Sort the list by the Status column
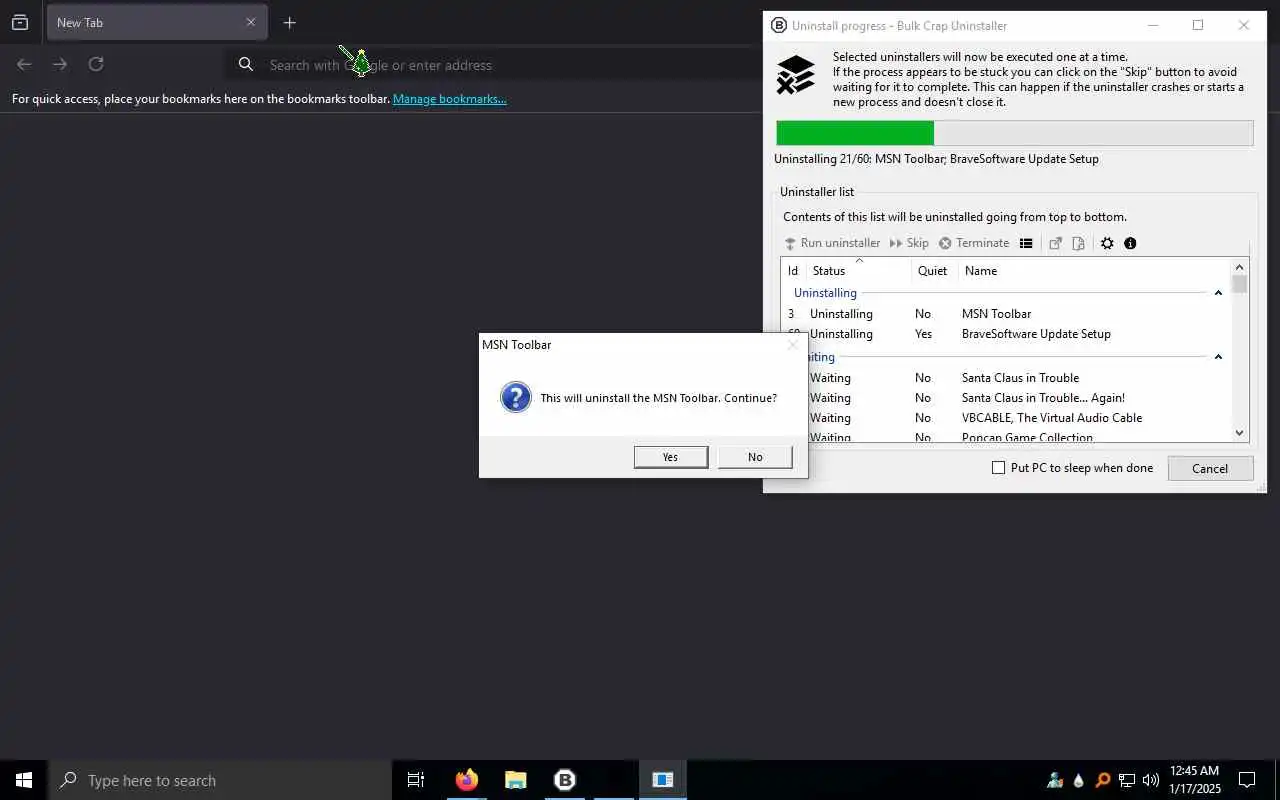 coord(858,270)
